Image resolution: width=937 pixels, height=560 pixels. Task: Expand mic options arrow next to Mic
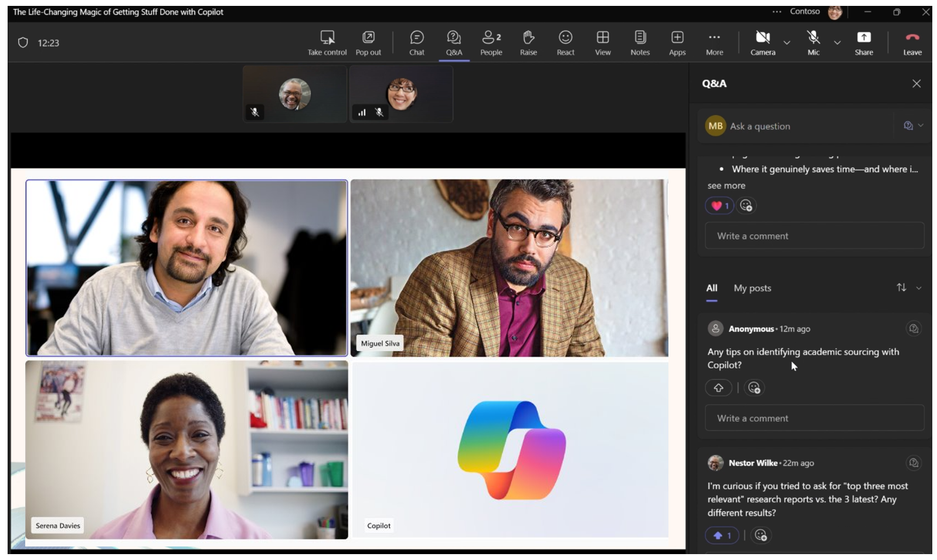click(837, 42)
